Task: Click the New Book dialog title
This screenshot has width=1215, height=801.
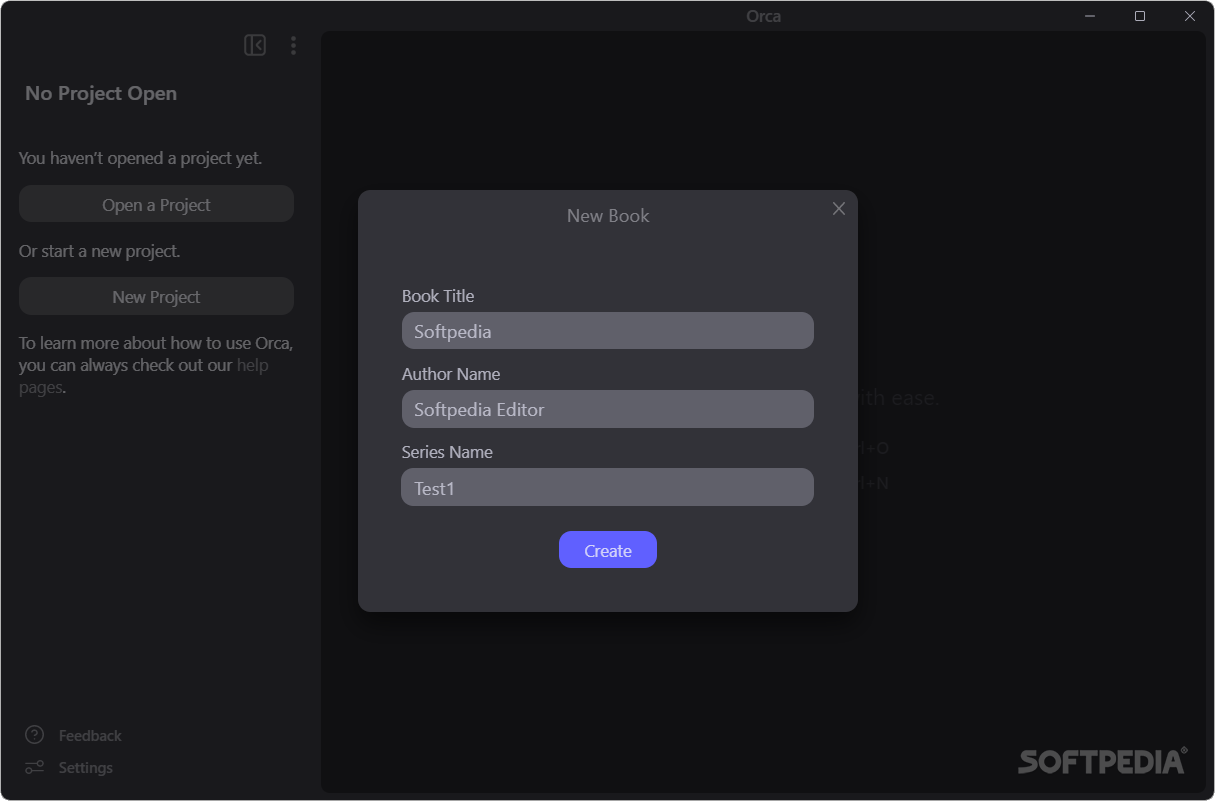Action: click(x=608, y=216)
